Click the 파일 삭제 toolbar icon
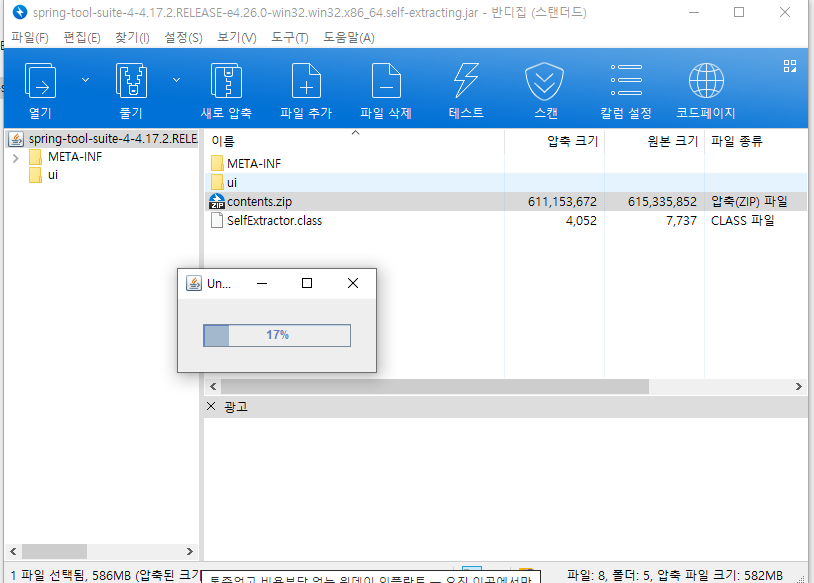This screenshot has width=814, height=583. [x=386, y=81]
